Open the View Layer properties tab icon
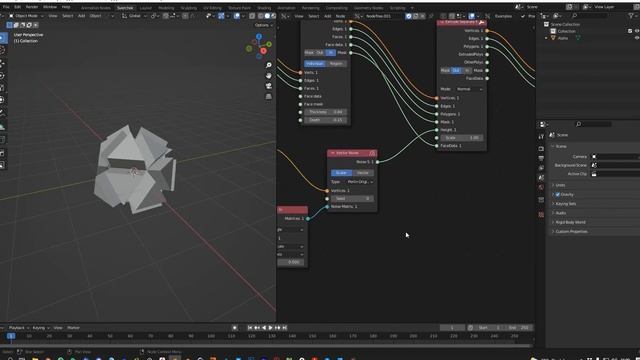 click(541, 168)
